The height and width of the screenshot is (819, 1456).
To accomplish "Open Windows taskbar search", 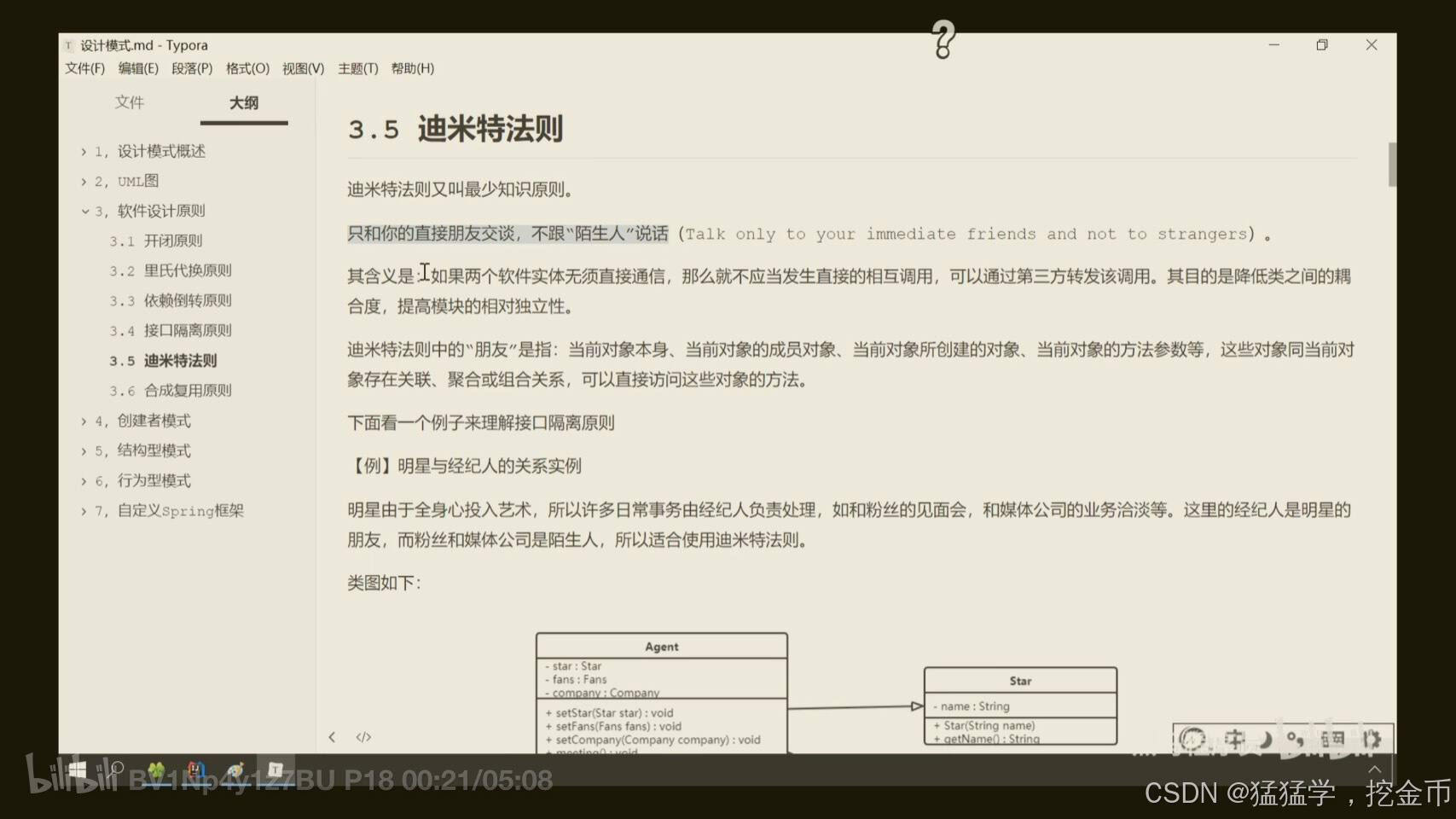I will click(x=115, y=770).
